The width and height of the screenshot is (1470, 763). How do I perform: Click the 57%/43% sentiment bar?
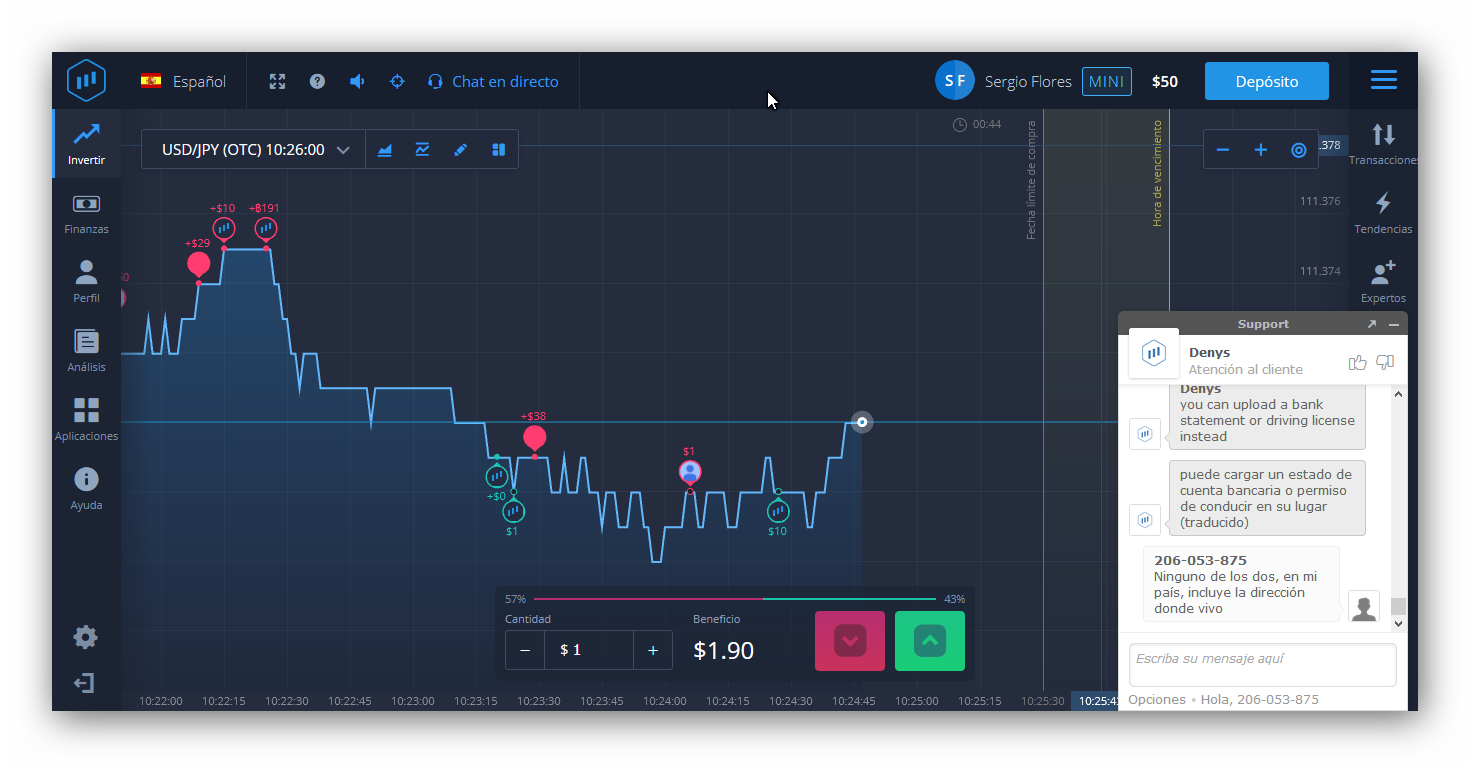pos(735,599)
